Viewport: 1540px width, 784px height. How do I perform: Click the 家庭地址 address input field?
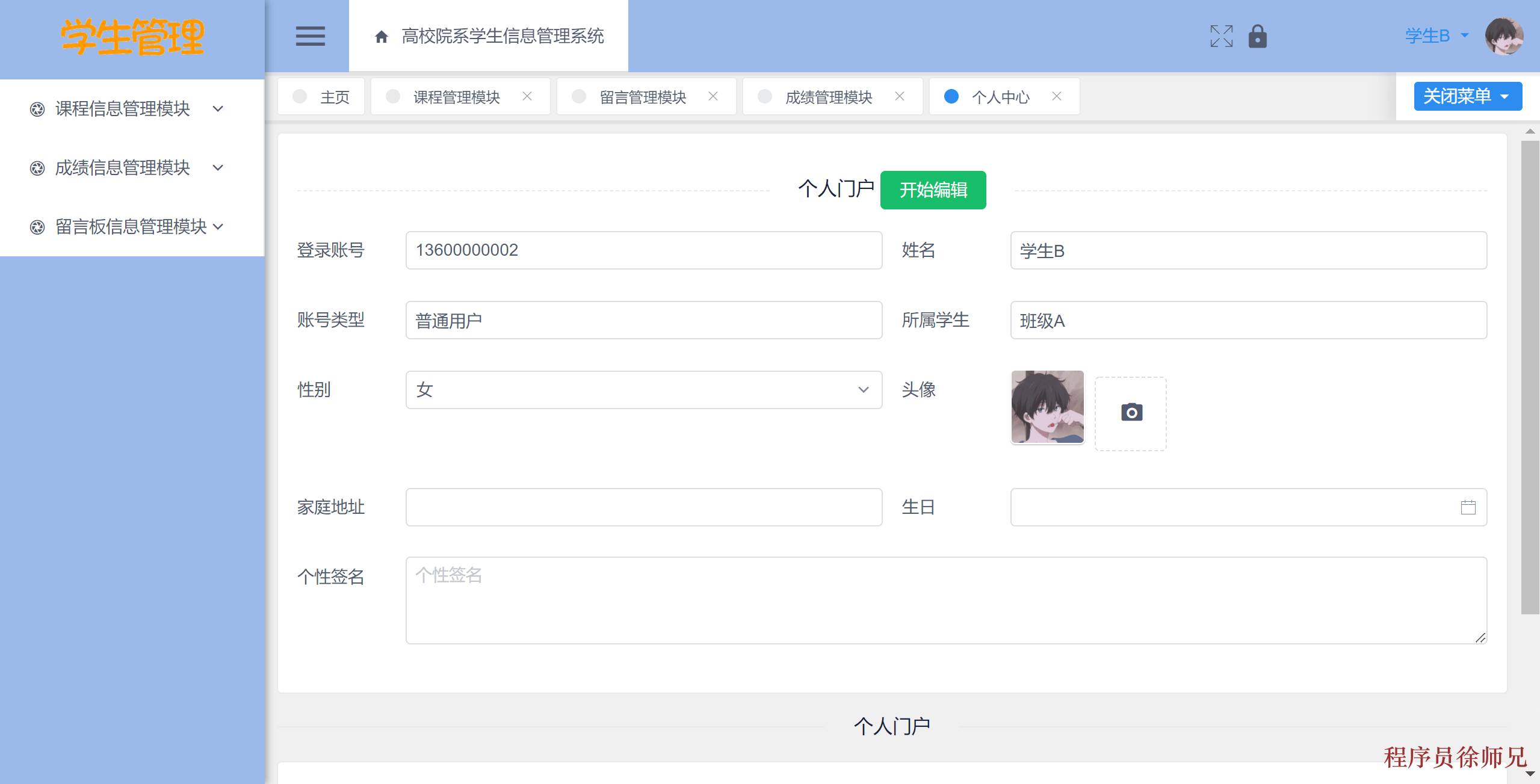pyautogui.click(x=643, y=507)
